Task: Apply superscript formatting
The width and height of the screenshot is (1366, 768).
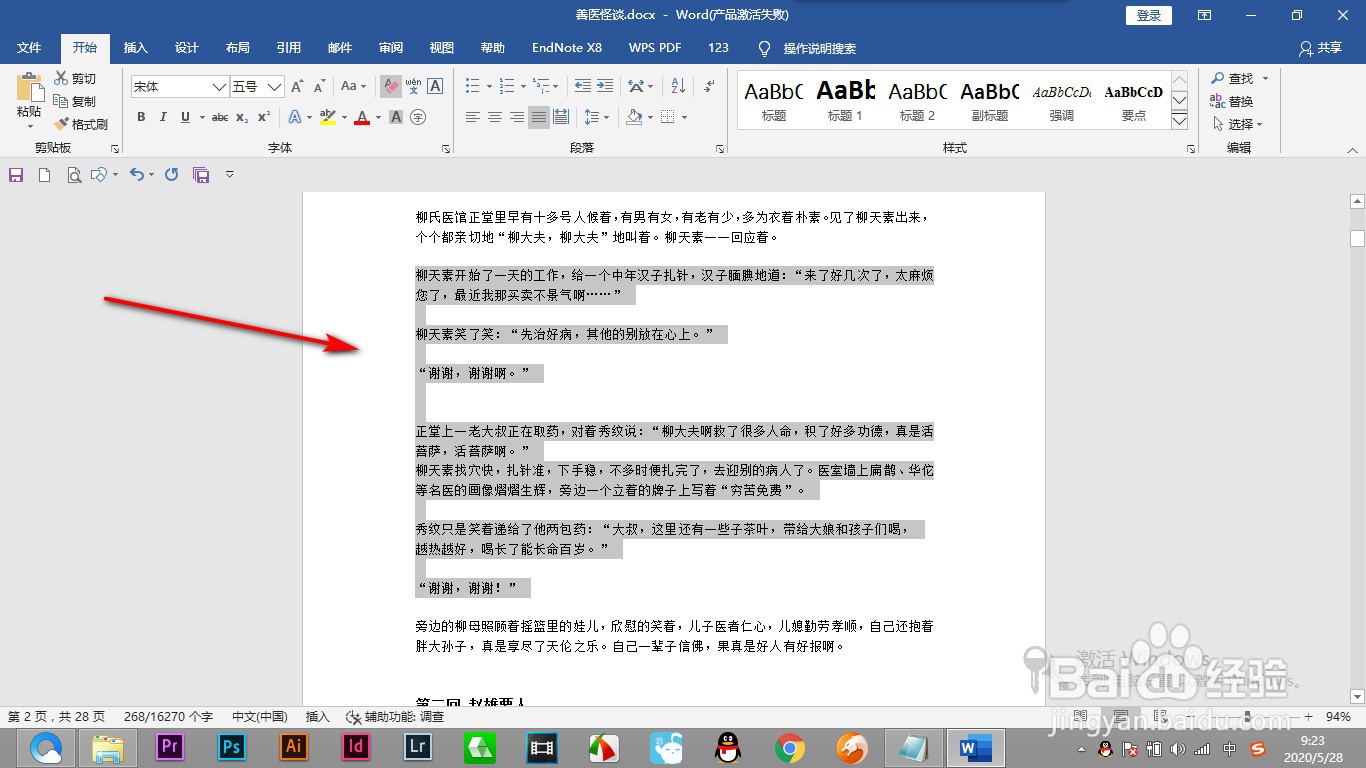Action: click(262, 117)
